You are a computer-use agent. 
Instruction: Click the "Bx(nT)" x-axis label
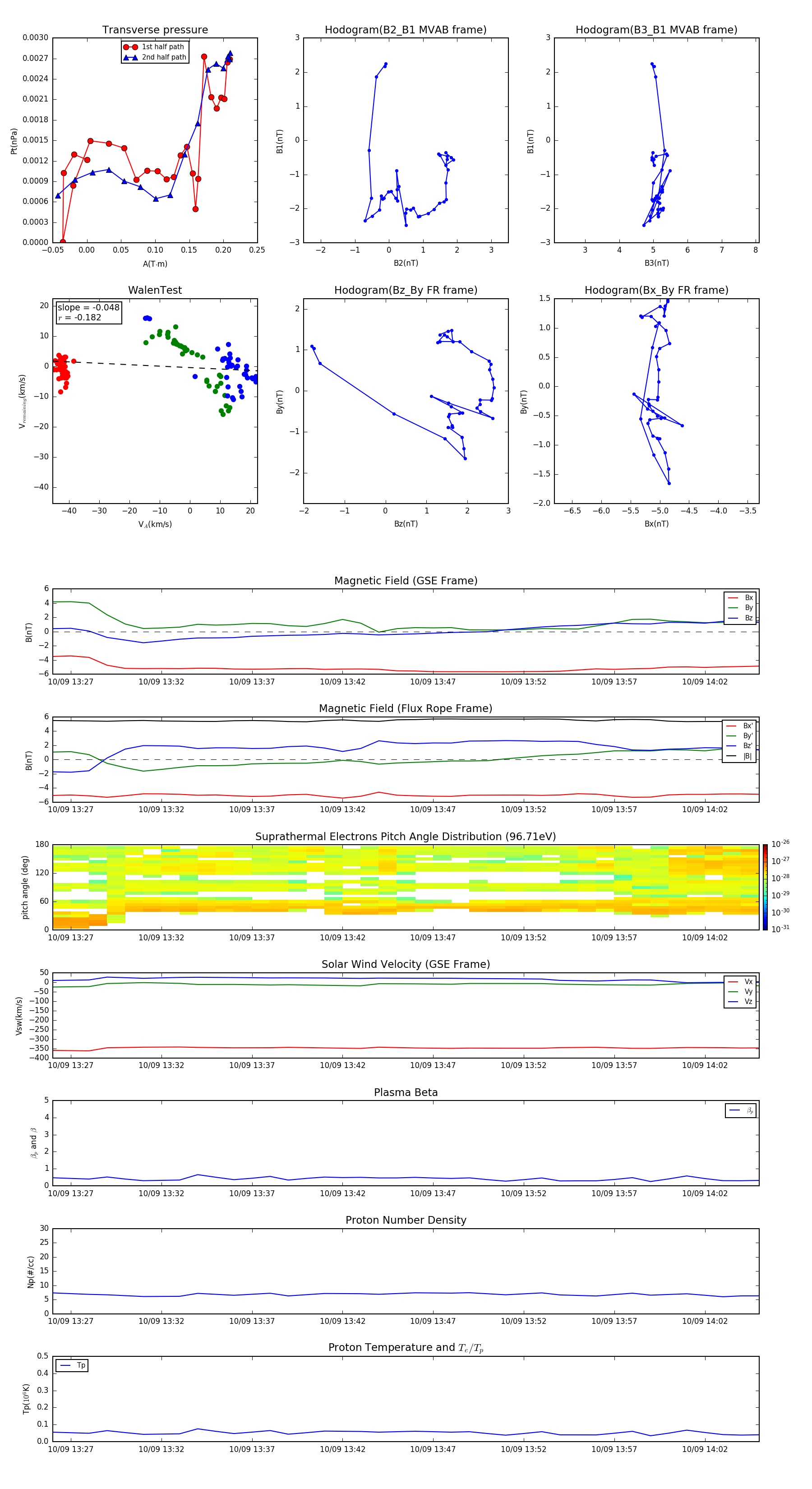[x=656, y=524]
